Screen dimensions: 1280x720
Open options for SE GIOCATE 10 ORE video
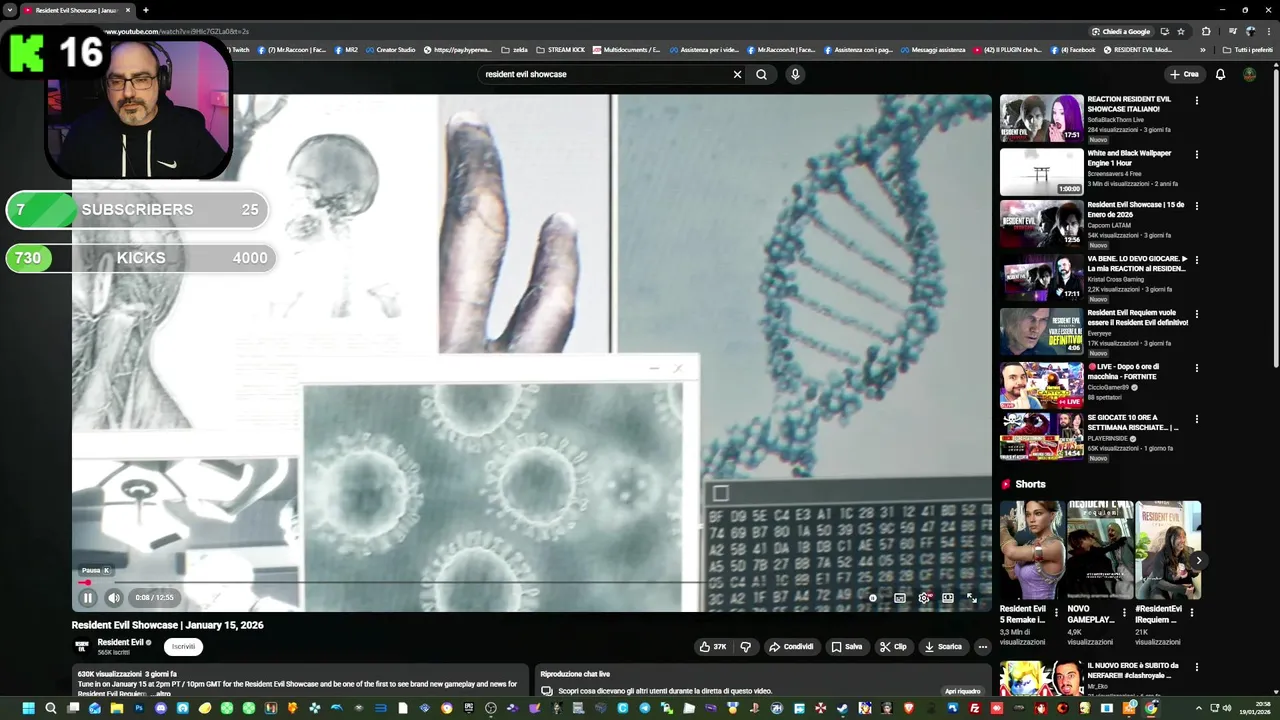[1197, 419]
